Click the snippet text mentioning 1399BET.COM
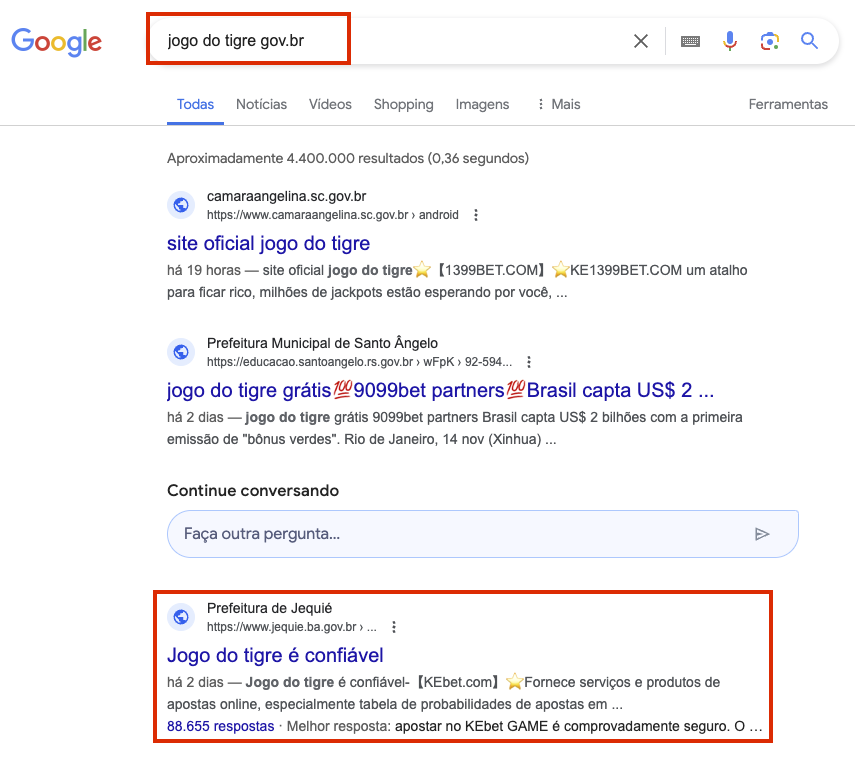 [x=457, y=281]
